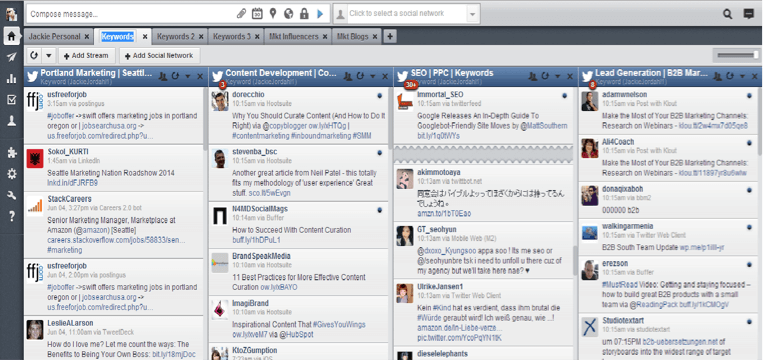Open search with the magnifier icon
Image resolution: width=763 pixels, height=360 pixels.
coord(727,14)
